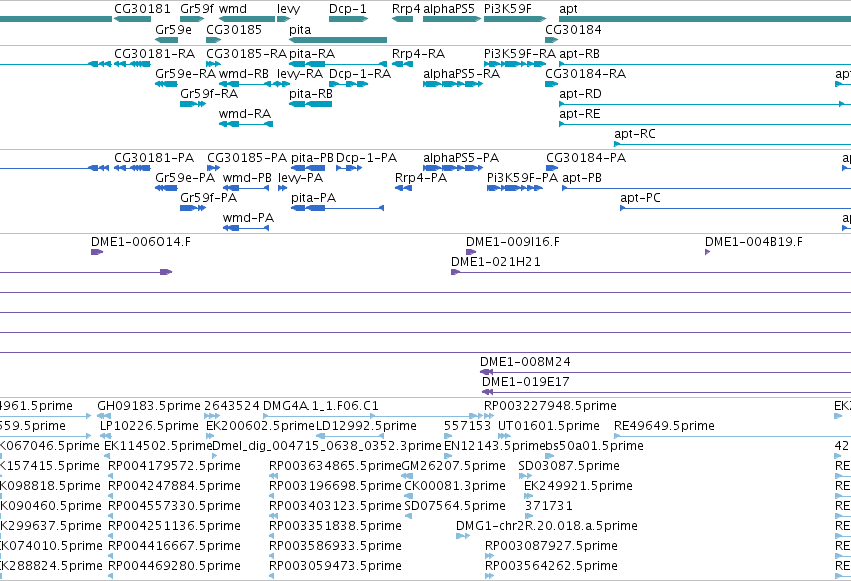Select EST GH09183.5prime
Screen dimensions: 851x581
(x=149, y=406)
